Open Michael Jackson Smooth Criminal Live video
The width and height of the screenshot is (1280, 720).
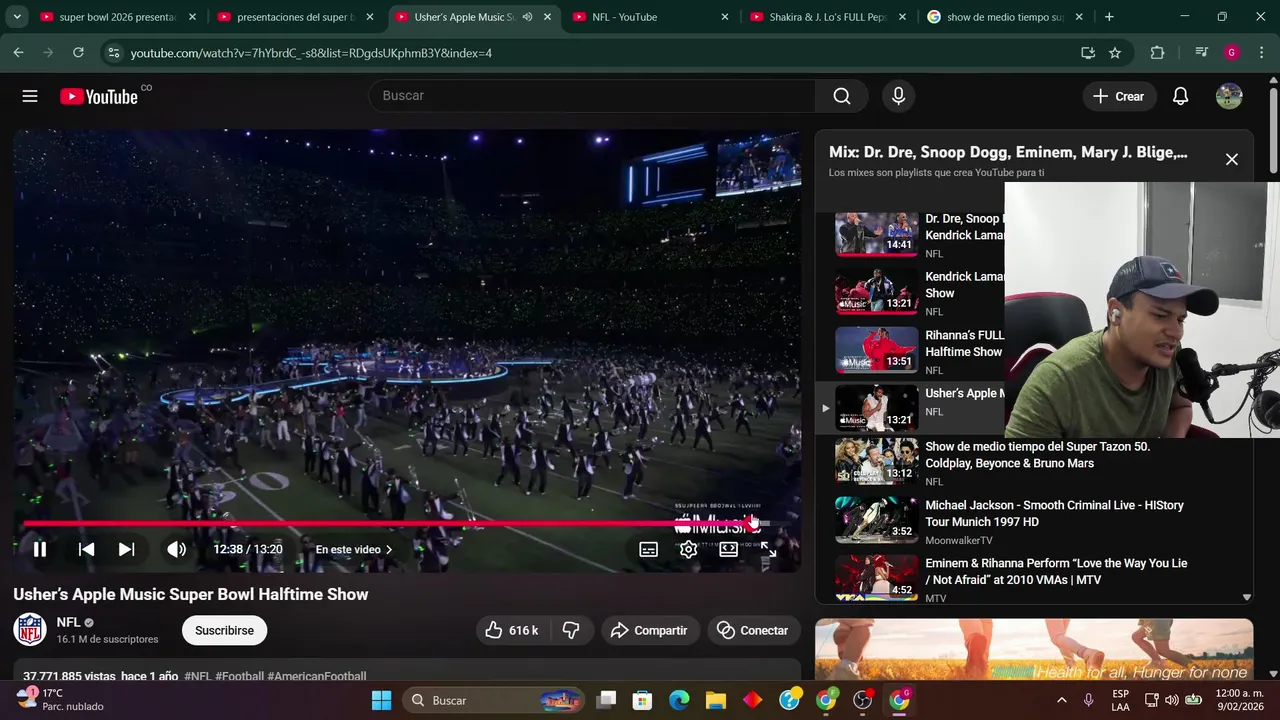[x=1054, y=513]
